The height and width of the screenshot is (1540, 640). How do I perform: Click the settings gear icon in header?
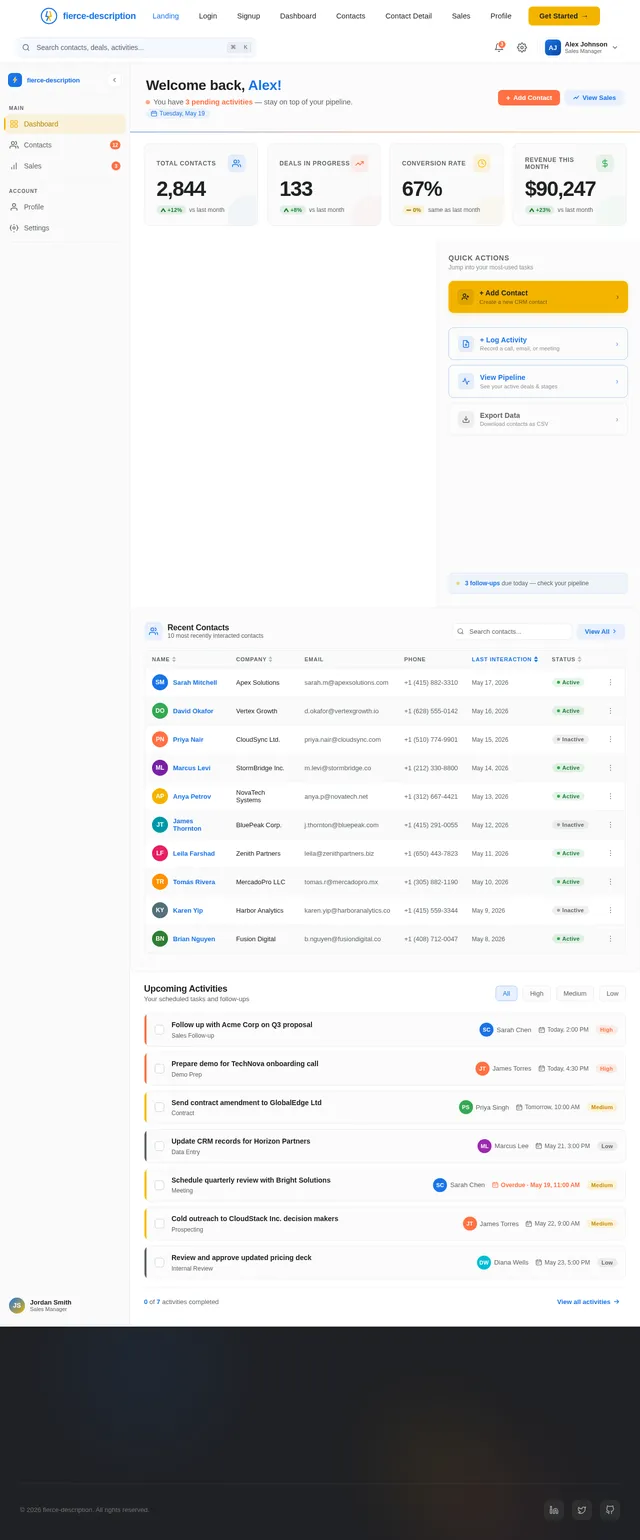click(522, 47)
